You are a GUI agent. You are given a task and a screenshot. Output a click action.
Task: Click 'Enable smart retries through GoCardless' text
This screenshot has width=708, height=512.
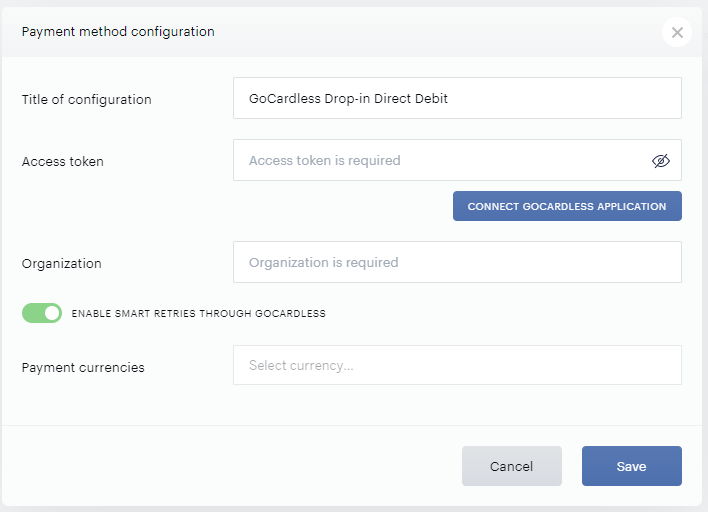tap(199, 313)
